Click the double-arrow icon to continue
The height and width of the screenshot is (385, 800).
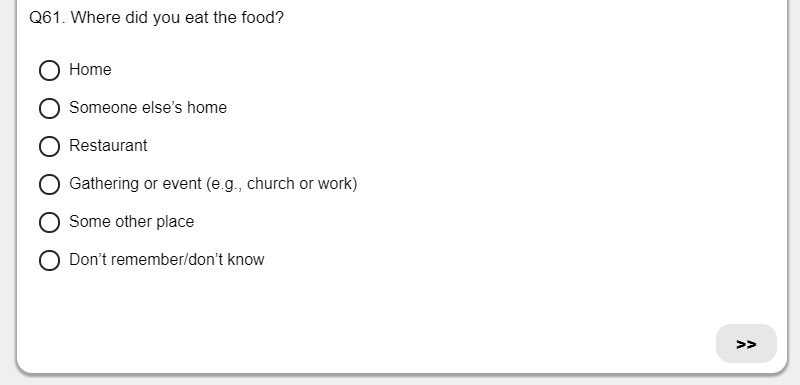click(x=746, y=344)
